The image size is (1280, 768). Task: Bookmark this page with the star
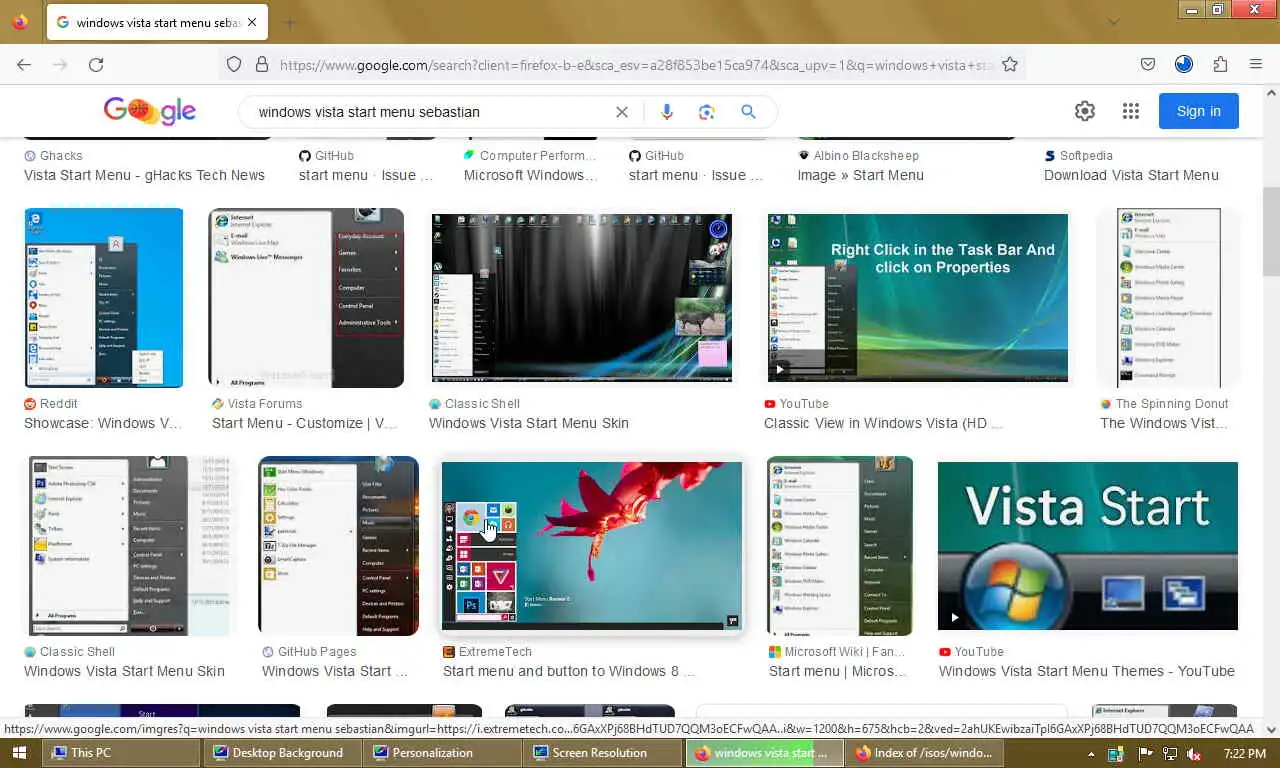(x=1010, y=65)
